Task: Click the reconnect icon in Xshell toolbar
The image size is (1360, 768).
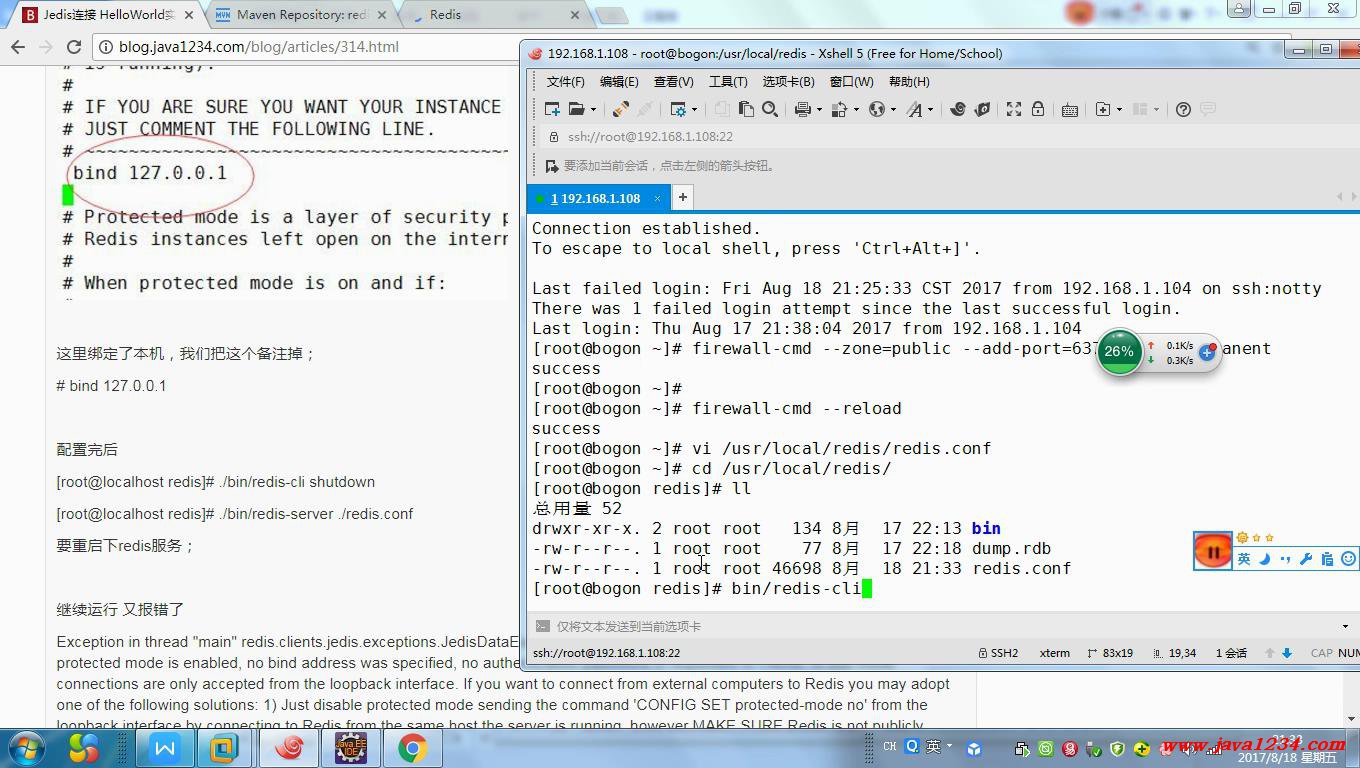Action: click(x=621, y=109)
